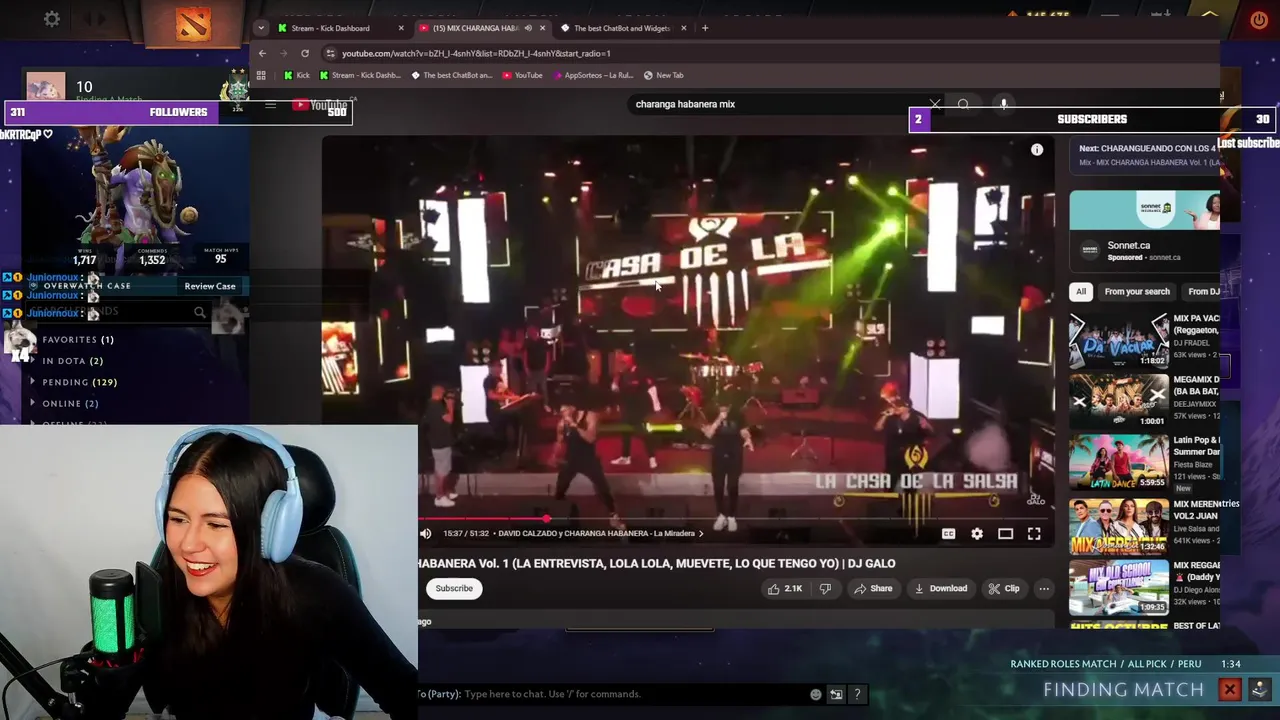Start voice search with the microphone icon

point(1004,104)
